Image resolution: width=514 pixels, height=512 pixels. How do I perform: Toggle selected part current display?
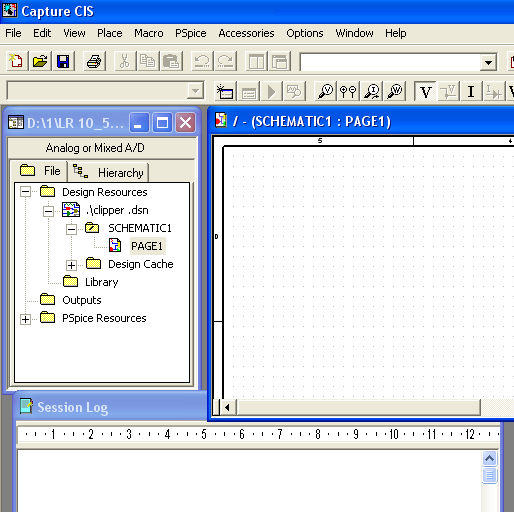[x=494, y=91]
